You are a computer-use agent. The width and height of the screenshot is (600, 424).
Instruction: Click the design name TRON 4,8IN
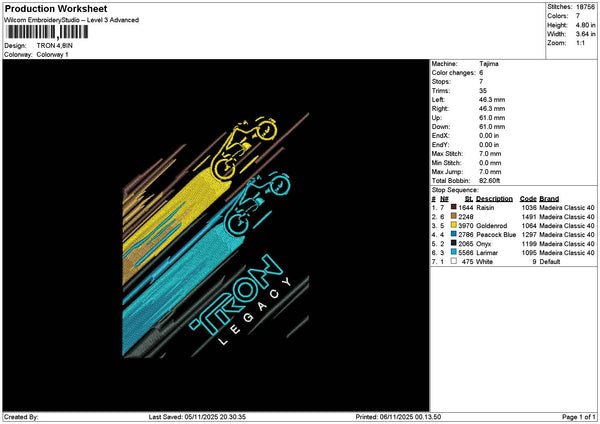[x=54, y=46]
